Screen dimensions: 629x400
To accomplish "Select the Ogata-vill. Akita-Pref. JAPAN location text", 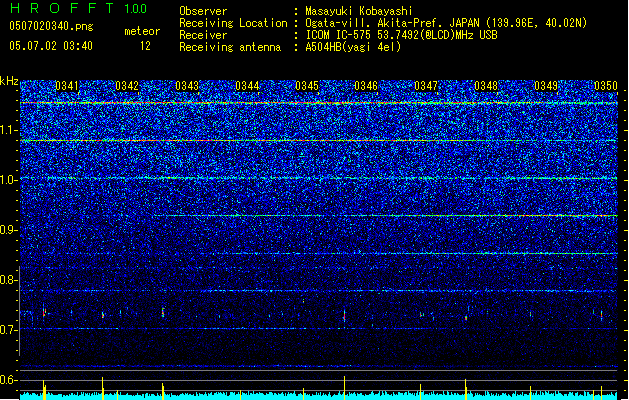I will click(x=446, y=23).
